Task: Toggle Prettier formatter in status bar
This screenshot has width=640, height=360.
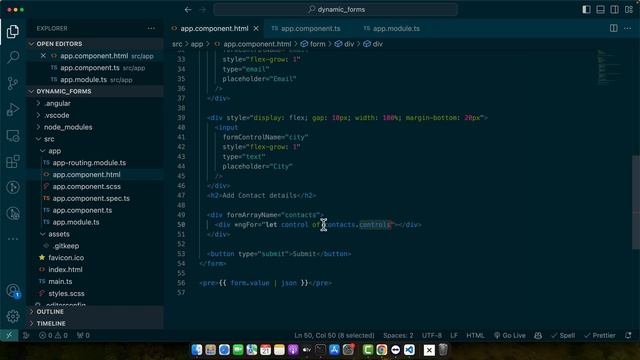Action: pos(600,336)
